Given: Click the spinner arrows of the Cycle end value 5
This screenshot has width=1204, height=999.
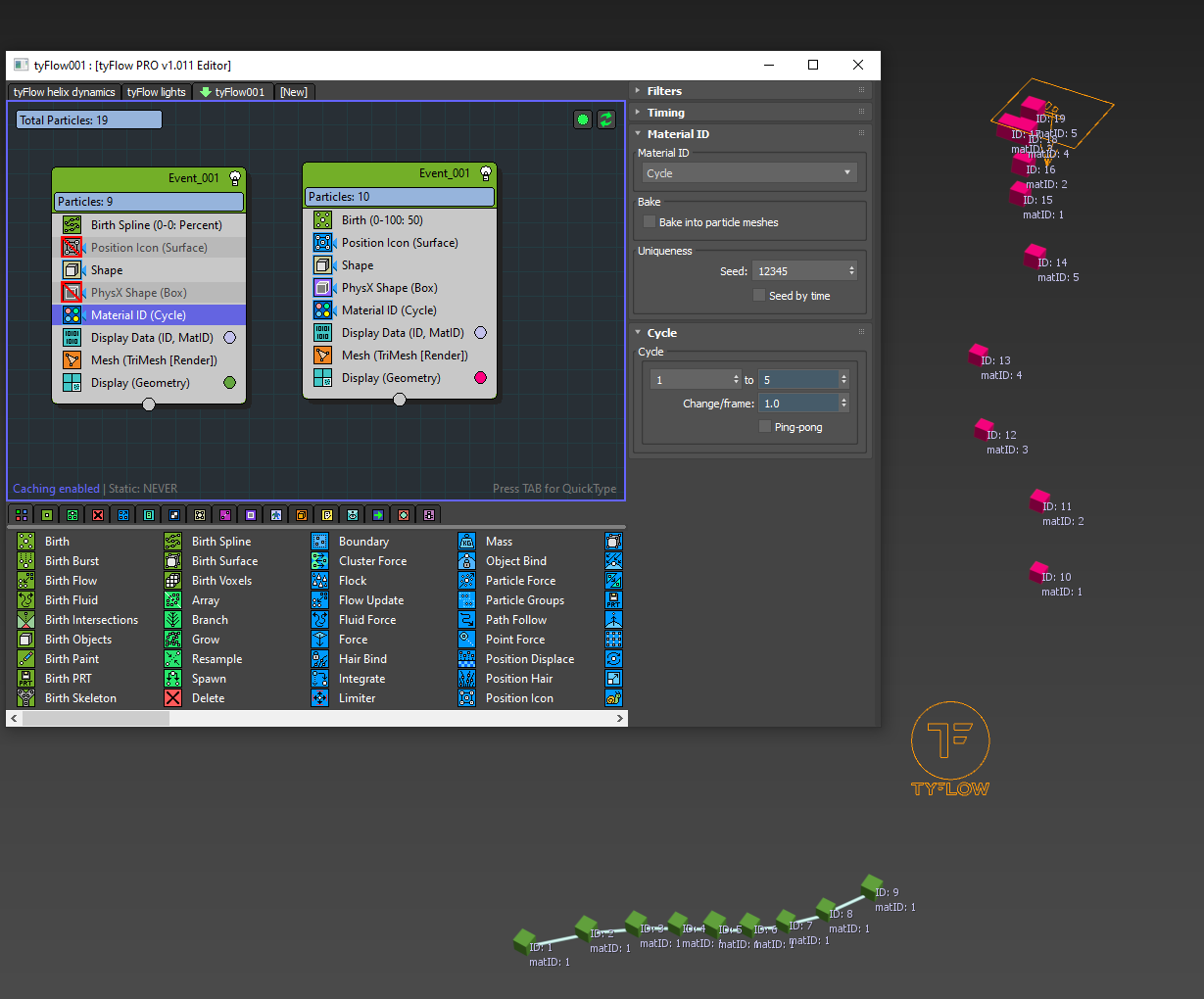Looking at the screenshot, I should pos(843,380).
